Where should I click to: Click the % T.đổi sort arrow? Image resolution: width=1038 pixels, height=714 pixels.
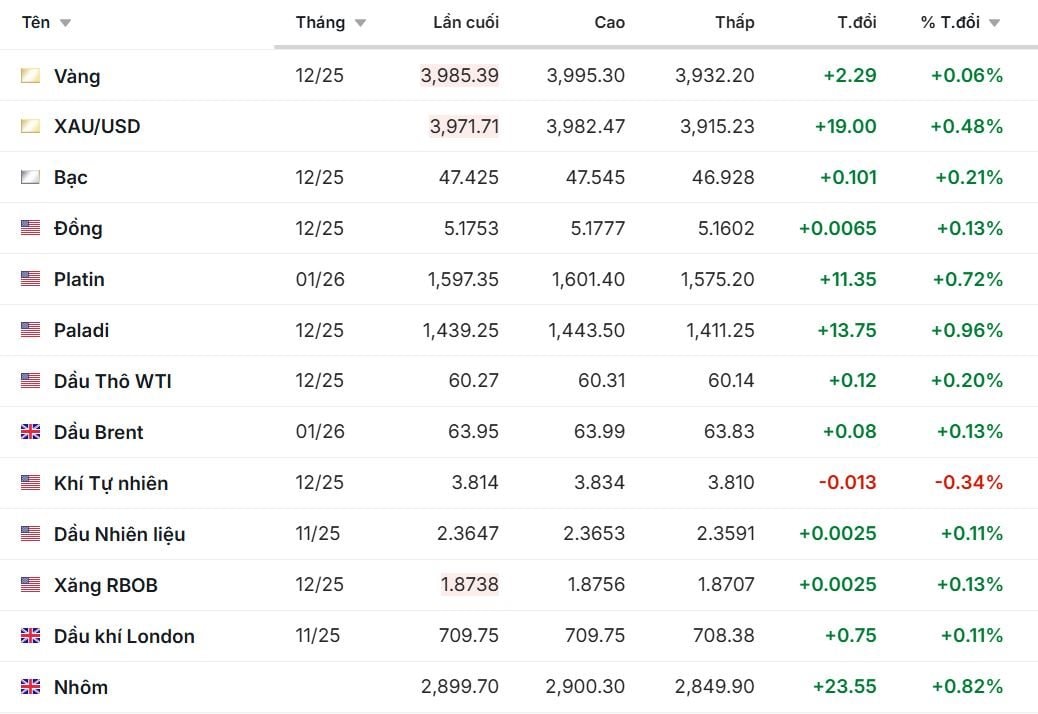pyautogui.click(x=994, y=23)
